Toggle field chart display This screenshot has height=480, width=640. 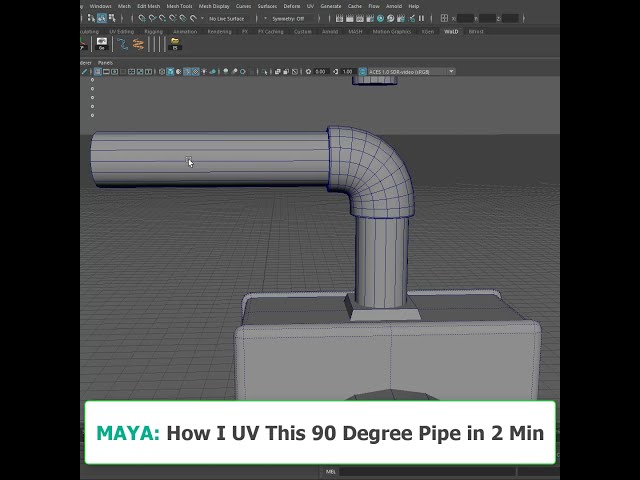pyautogui.click(x=131, y=72)
